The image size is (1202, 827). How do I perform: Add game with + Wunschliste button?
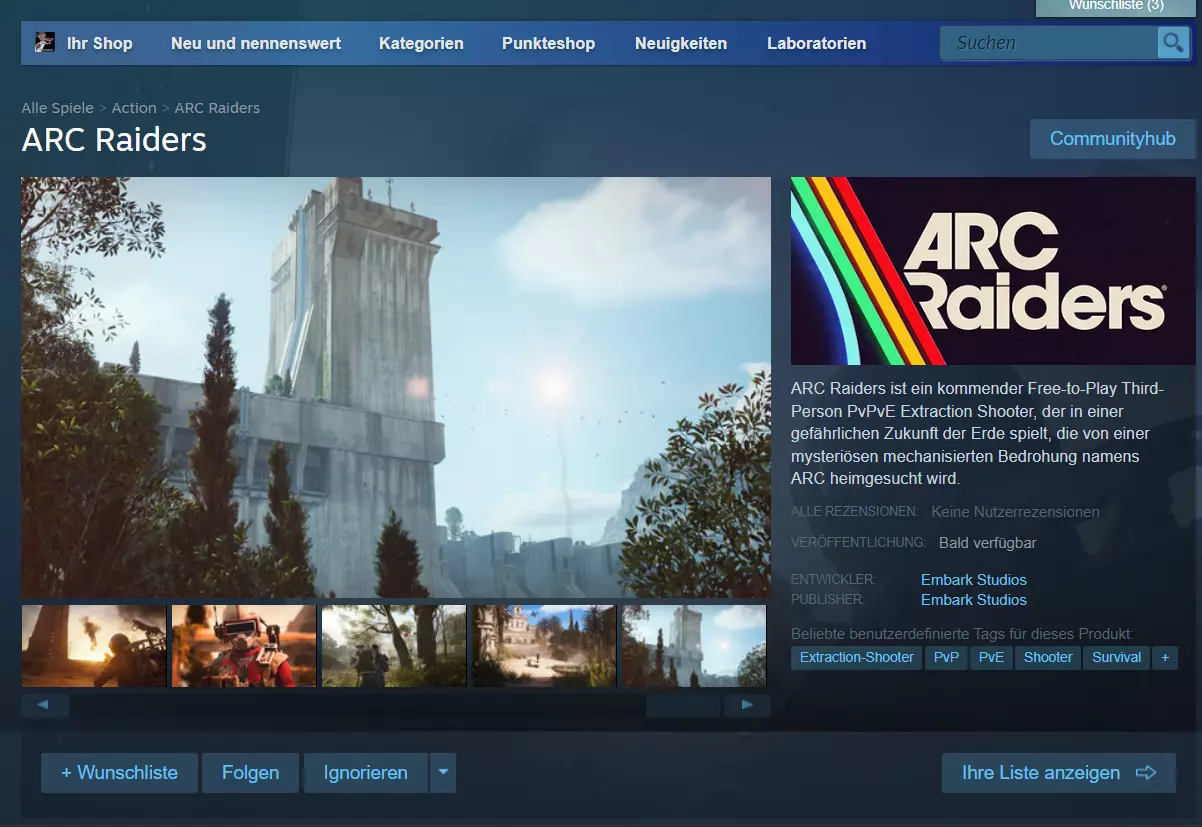(x=119, y=773)
